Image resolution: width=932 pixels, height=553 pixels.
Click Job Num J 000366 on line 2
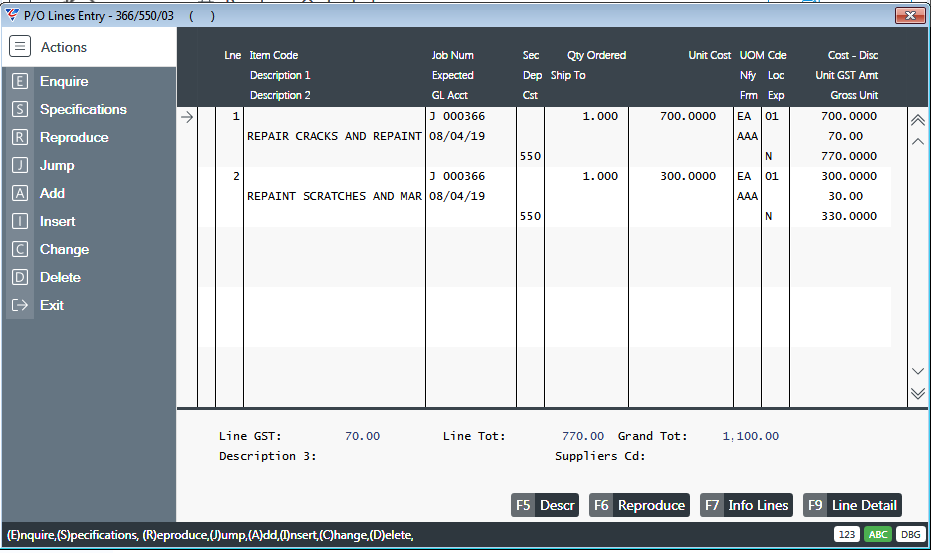(457, 177)
